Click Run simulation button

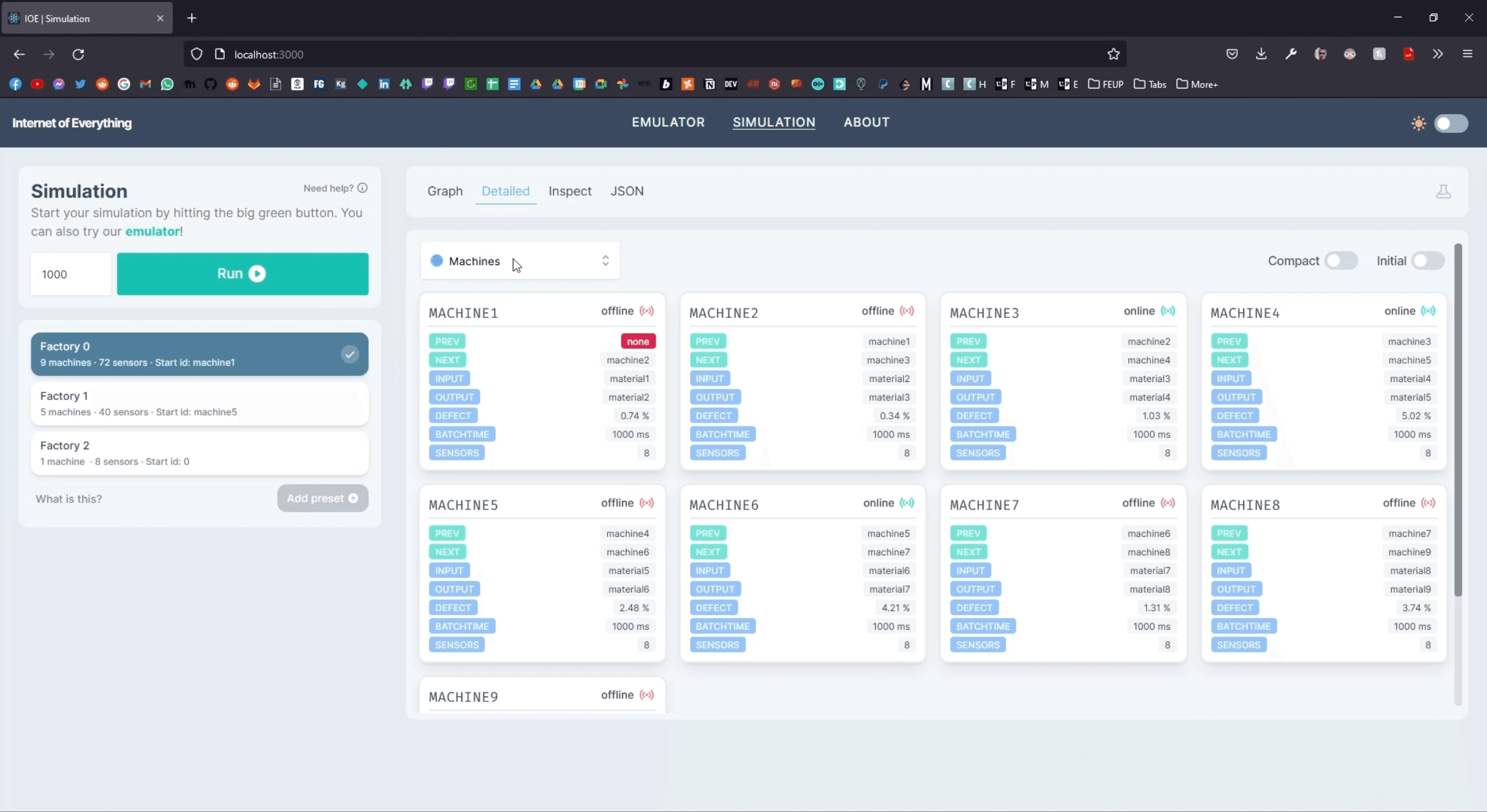tap(242, 273)
